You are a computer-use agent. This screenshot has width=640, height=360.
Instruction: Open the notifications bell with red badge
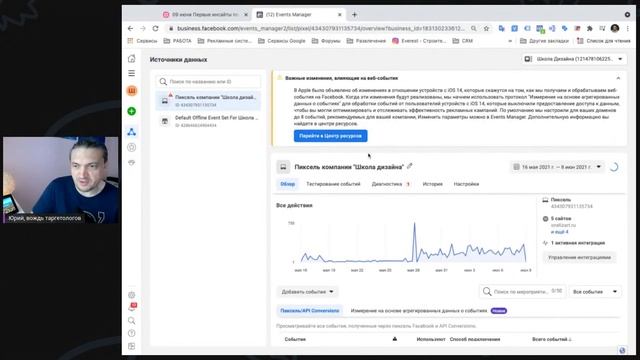(132, 307)
